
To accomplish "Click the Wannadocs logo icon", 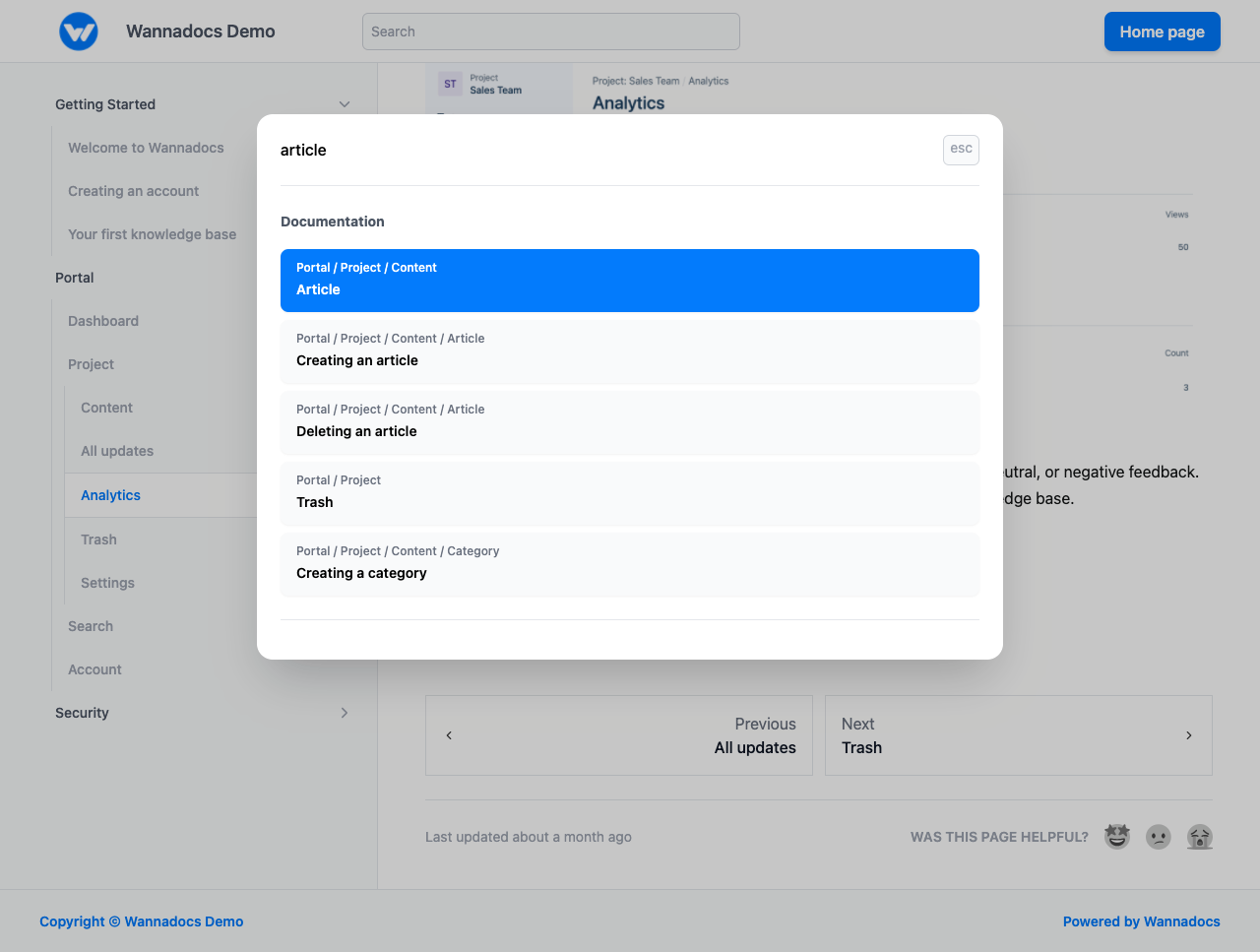I will click(79, 32).
